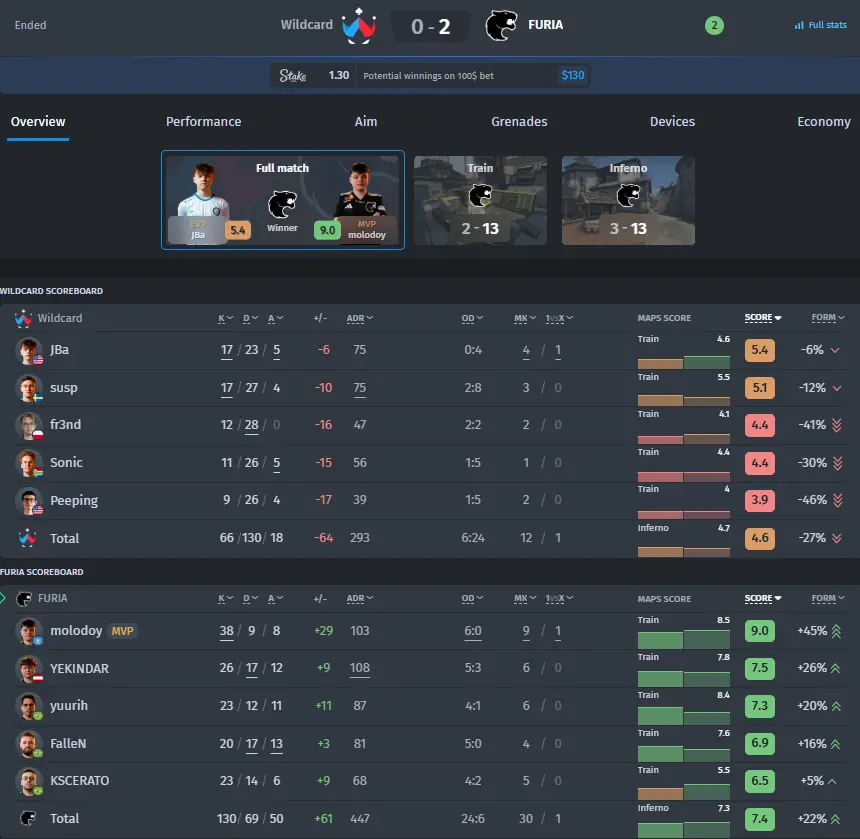860x839 pixels.
Task: Open the Wildcard team name in header
Action: (307, 25)
